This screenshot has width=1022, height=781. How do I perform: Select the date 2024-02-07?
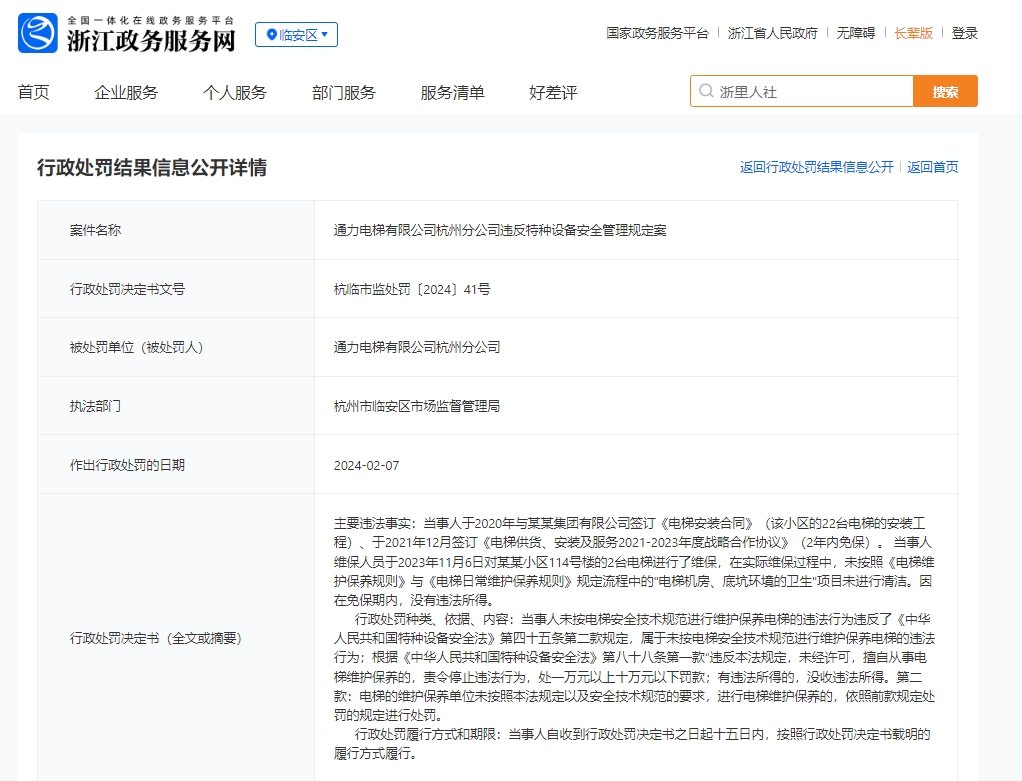point(366,465)
